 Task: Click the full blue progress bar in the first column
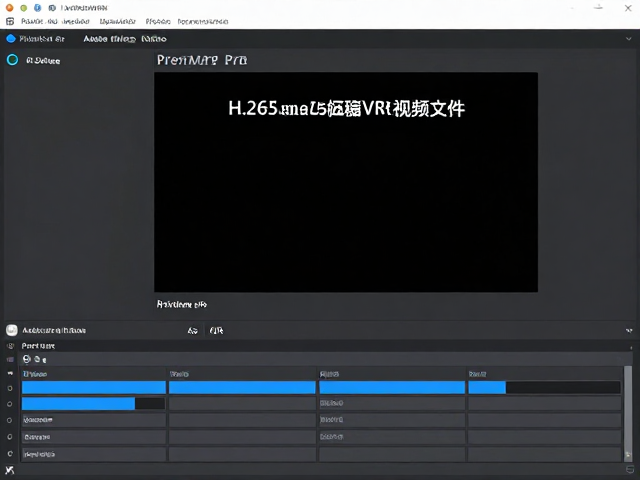click(94, 387)
